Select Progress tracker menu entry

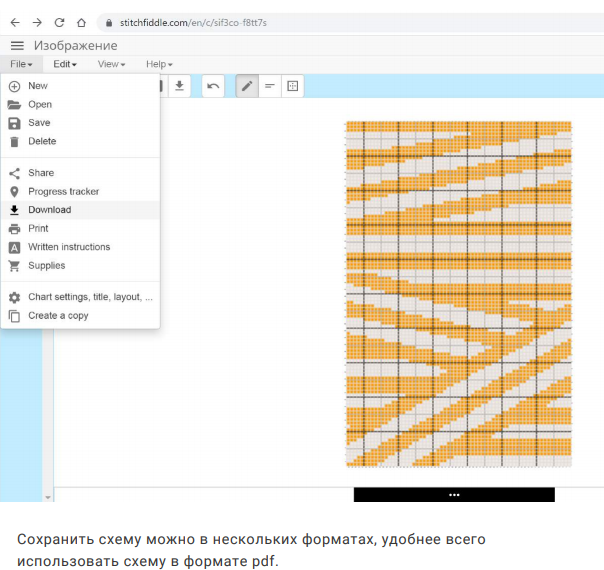80,191
